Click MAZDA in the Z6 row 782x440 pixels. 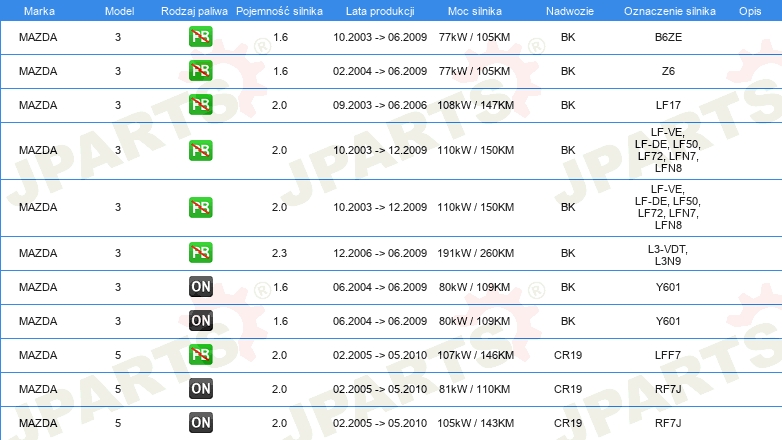click(x=38, y=71)
